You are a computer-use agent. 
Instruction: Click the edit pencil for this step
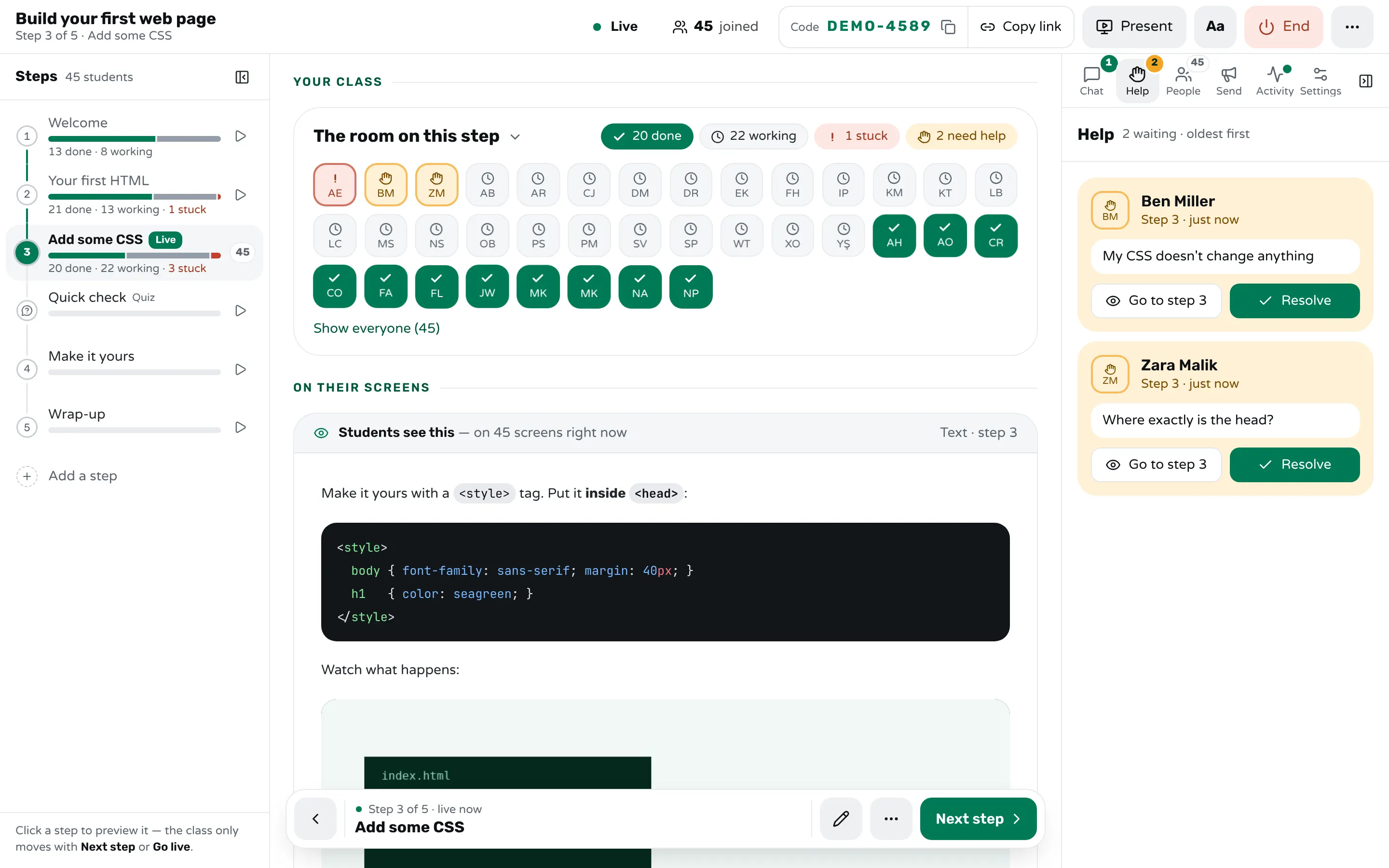[x=841, y=818]
